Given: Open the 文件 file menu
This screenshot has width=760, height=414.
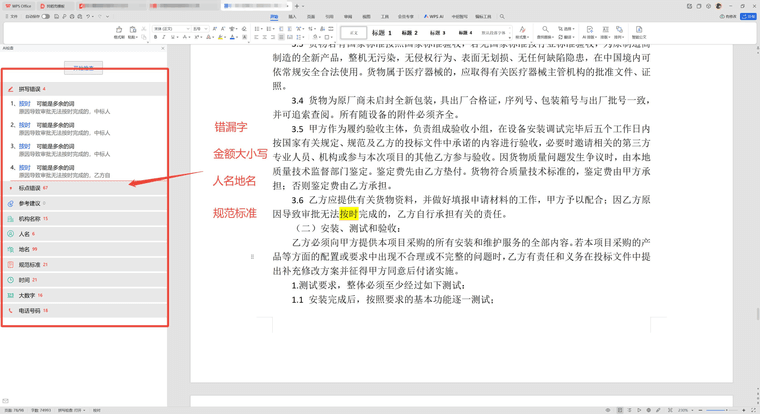Looking at the screenshot, I should (x=12, y=16).
